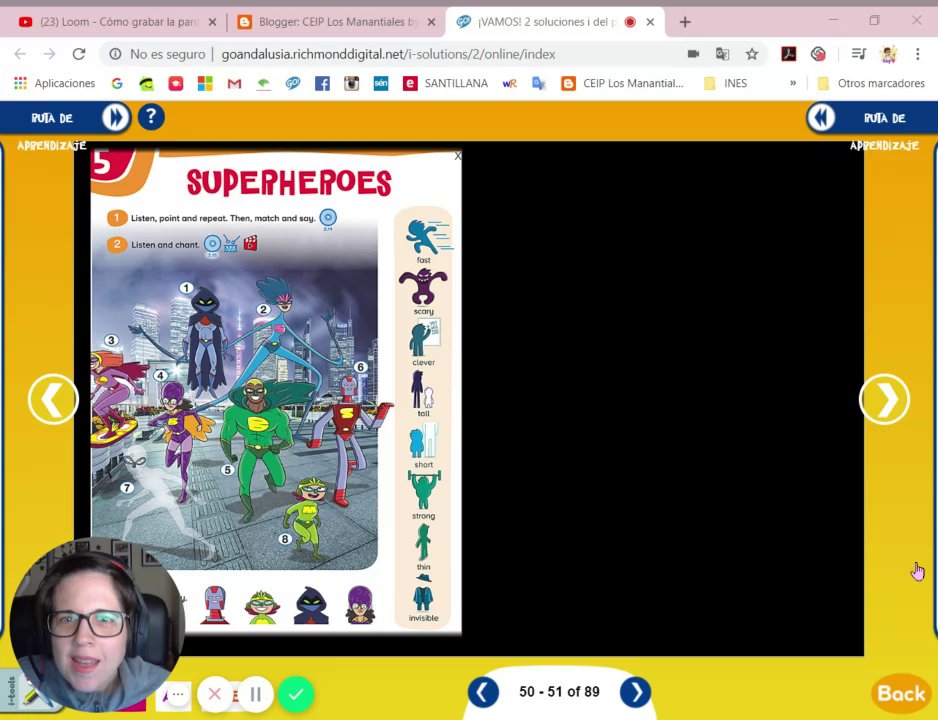Reload the current page
This screenshot has height=720, width=938.
[x=79, y=54]
